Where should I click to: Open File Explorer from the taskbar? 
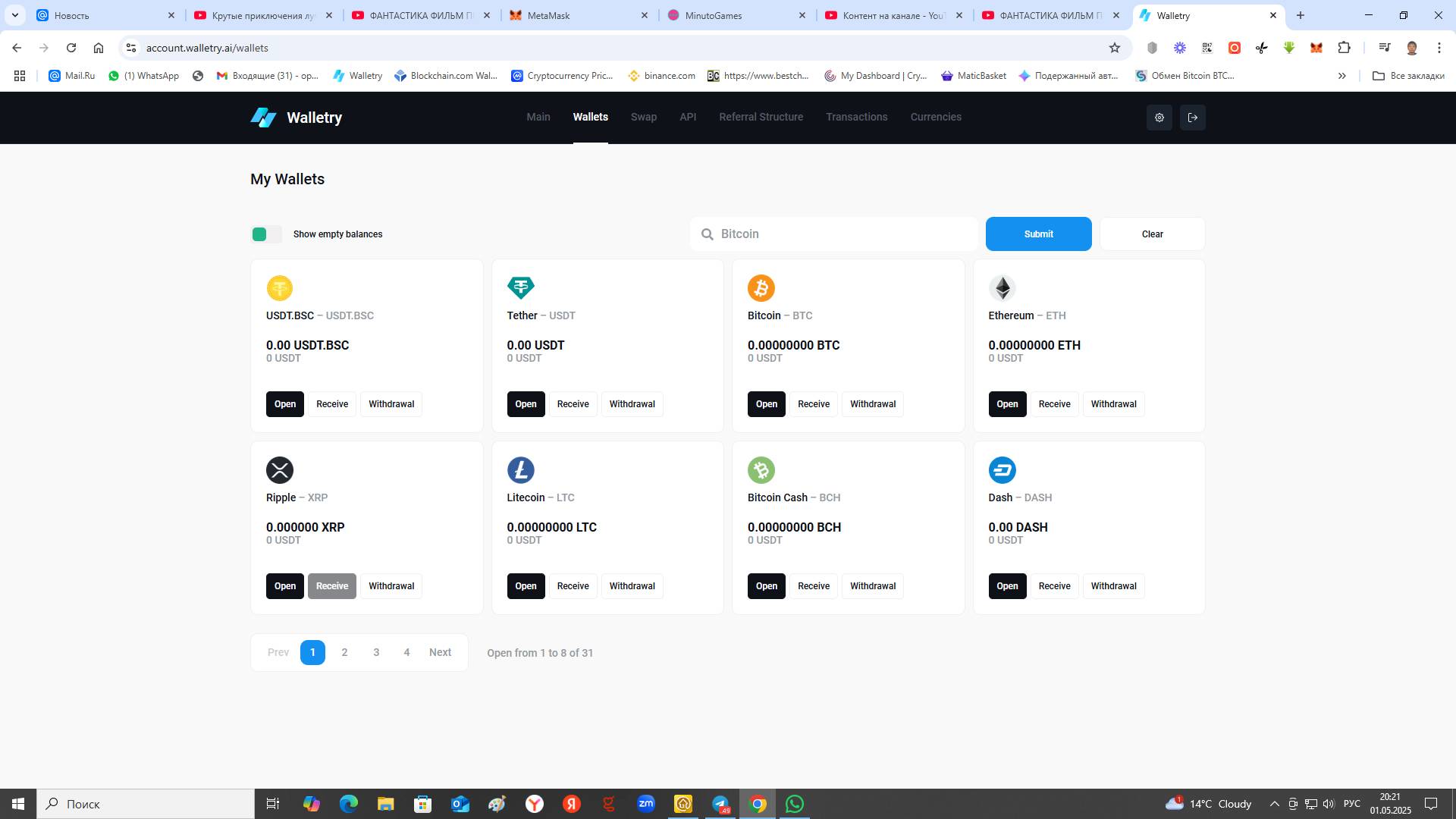coord(385,804)
